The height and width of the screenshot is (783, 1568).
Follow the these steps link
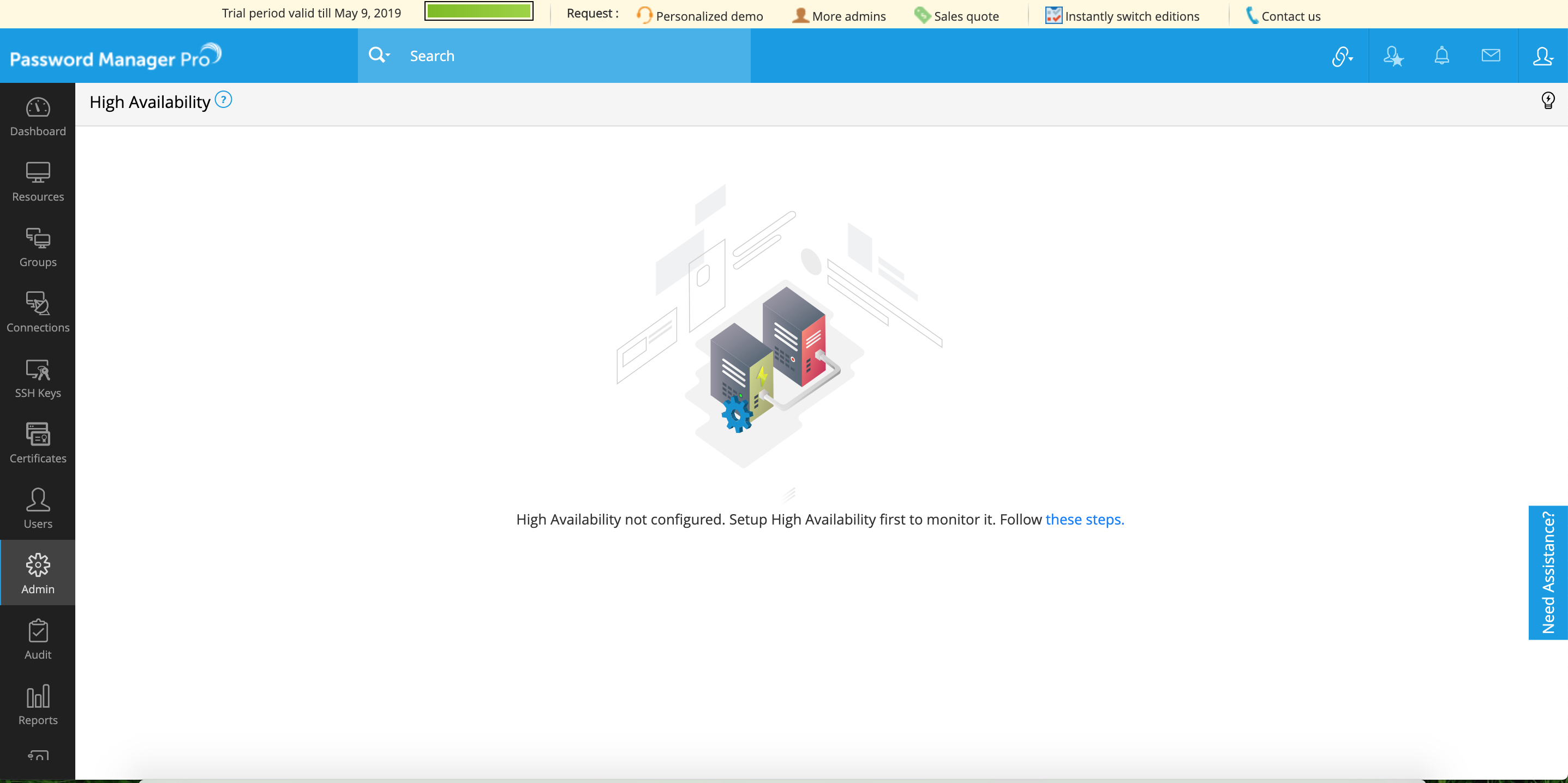[1084, 520]
